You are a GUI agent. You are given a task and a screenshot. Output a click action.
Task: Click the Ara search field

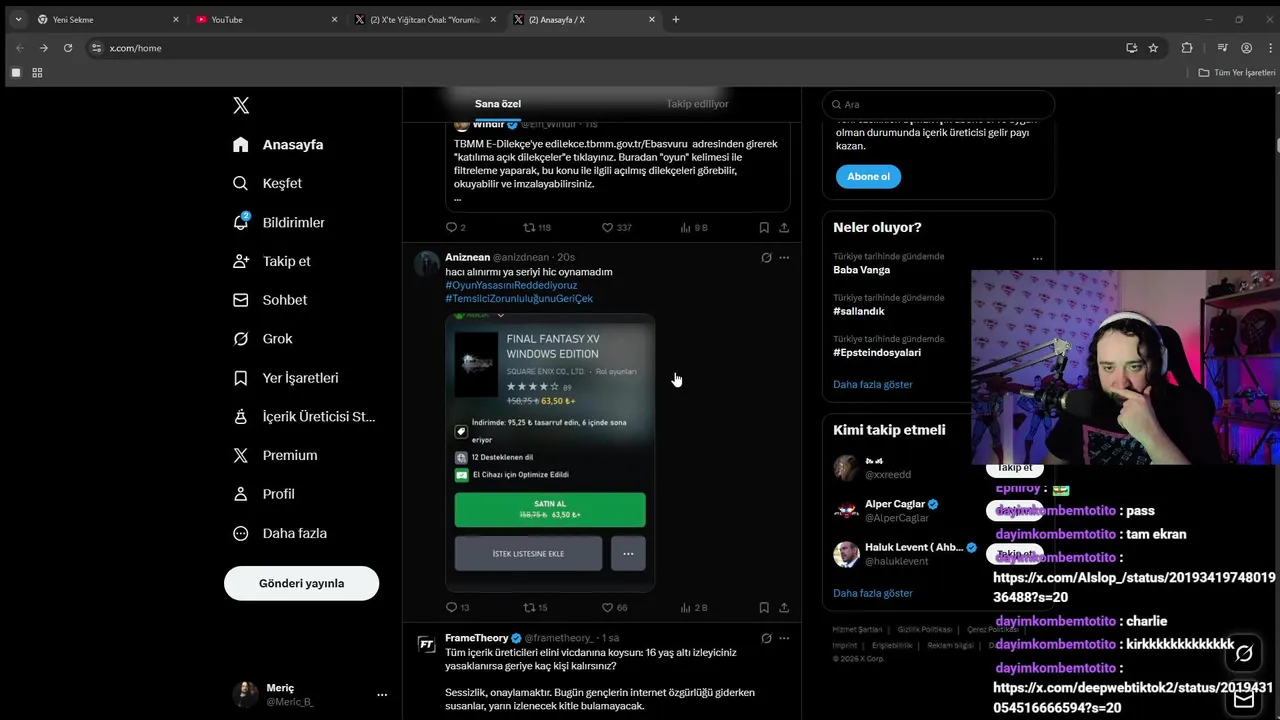pos(938,104)
